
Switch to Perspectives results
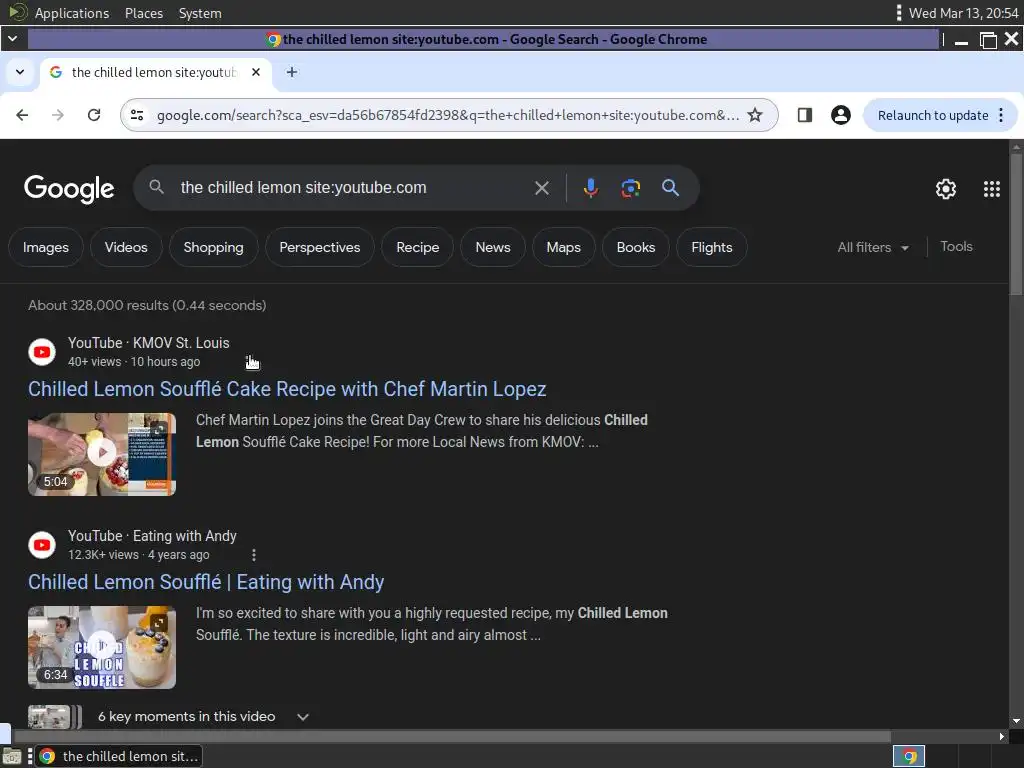pyautogui.click(x=320, y=247)
